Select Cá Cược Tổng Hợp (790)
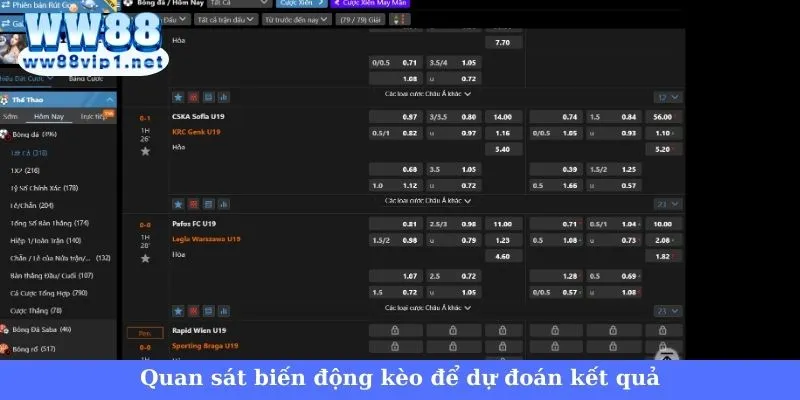Screen dimensions: 800x400 (48, 293)
